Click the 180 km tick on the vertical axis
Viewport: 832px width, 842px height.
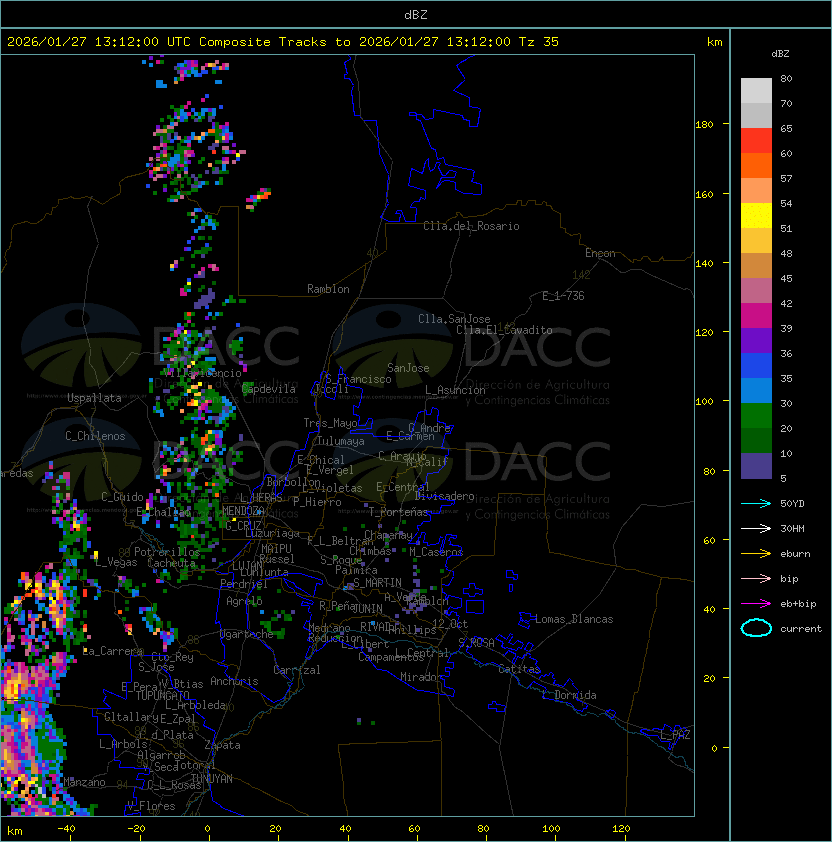(704, 125)
